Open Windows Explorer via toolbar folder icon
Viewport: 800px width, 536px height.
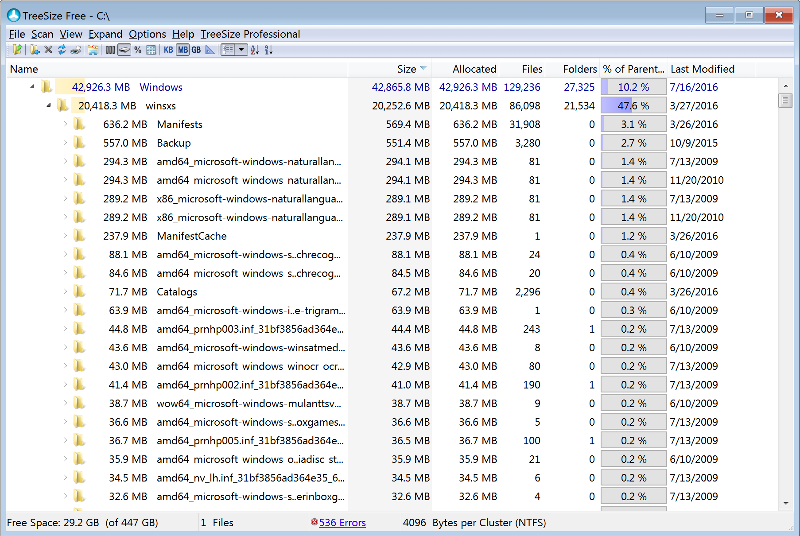pos(93,49)
